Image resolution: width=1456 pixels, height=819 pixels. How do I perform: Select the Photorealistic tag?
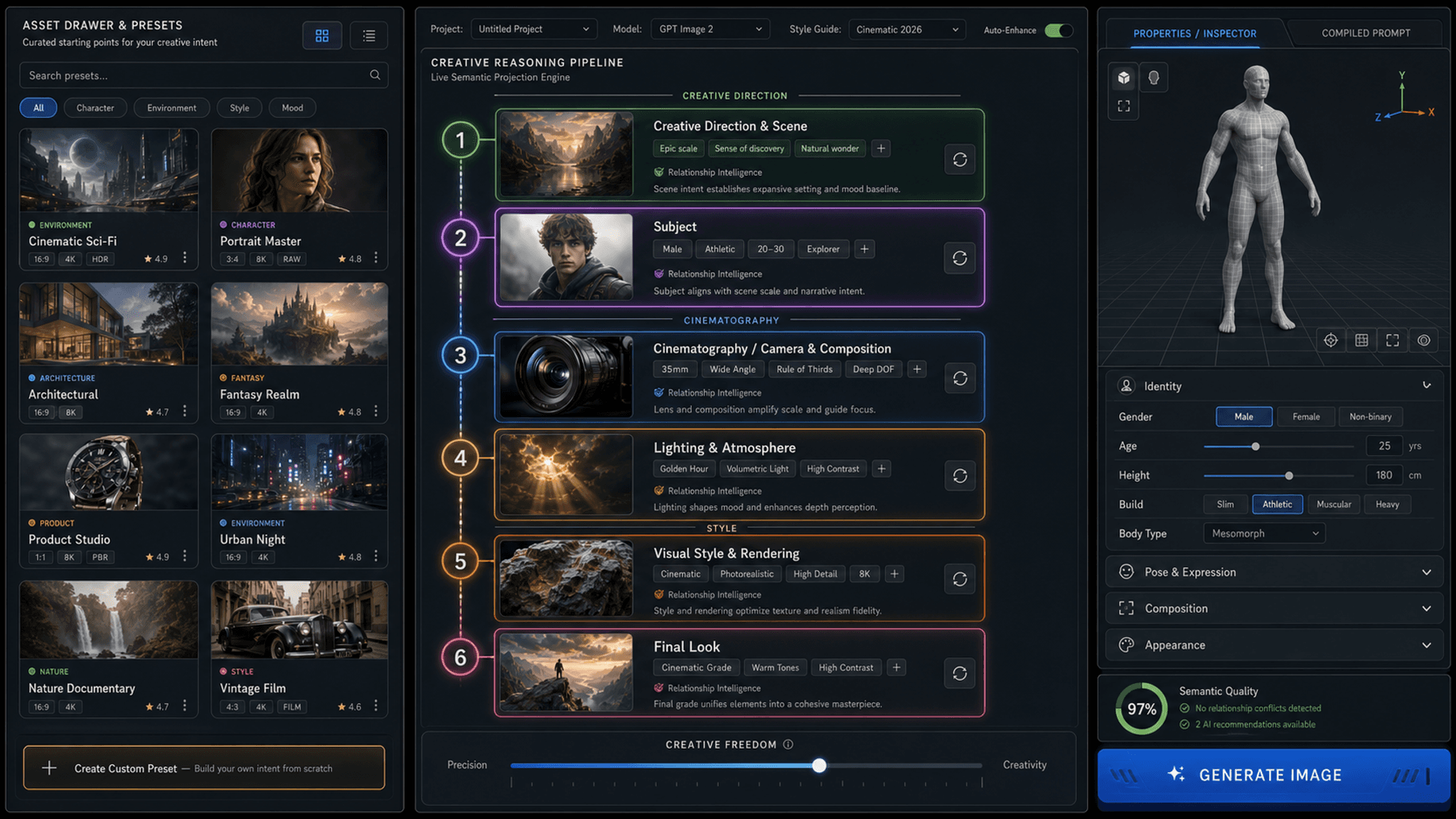click(x=746, y=574)
